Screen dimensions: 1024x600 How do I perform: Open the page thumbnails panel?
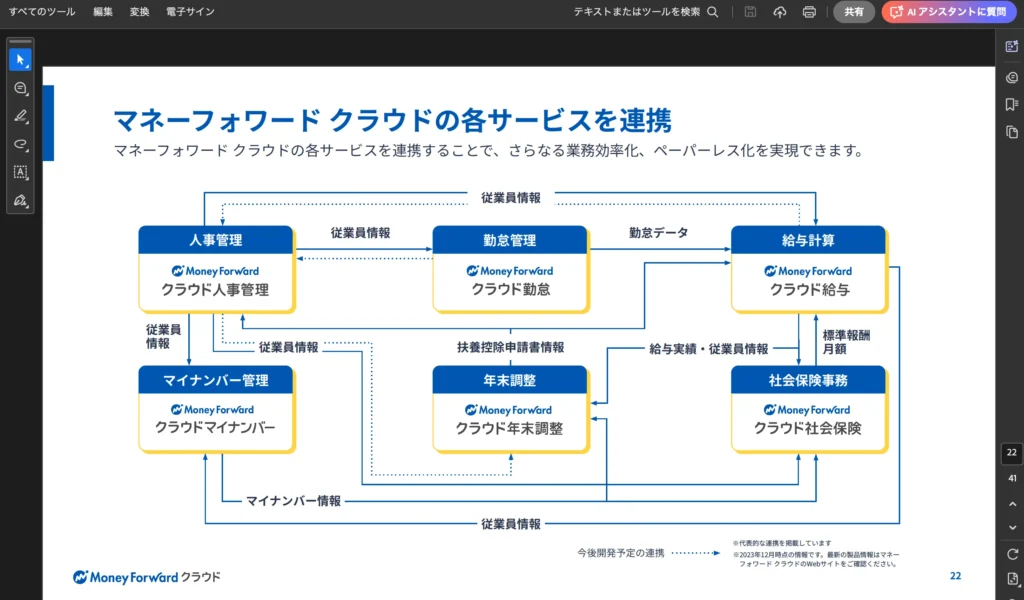pos(1012,132)
